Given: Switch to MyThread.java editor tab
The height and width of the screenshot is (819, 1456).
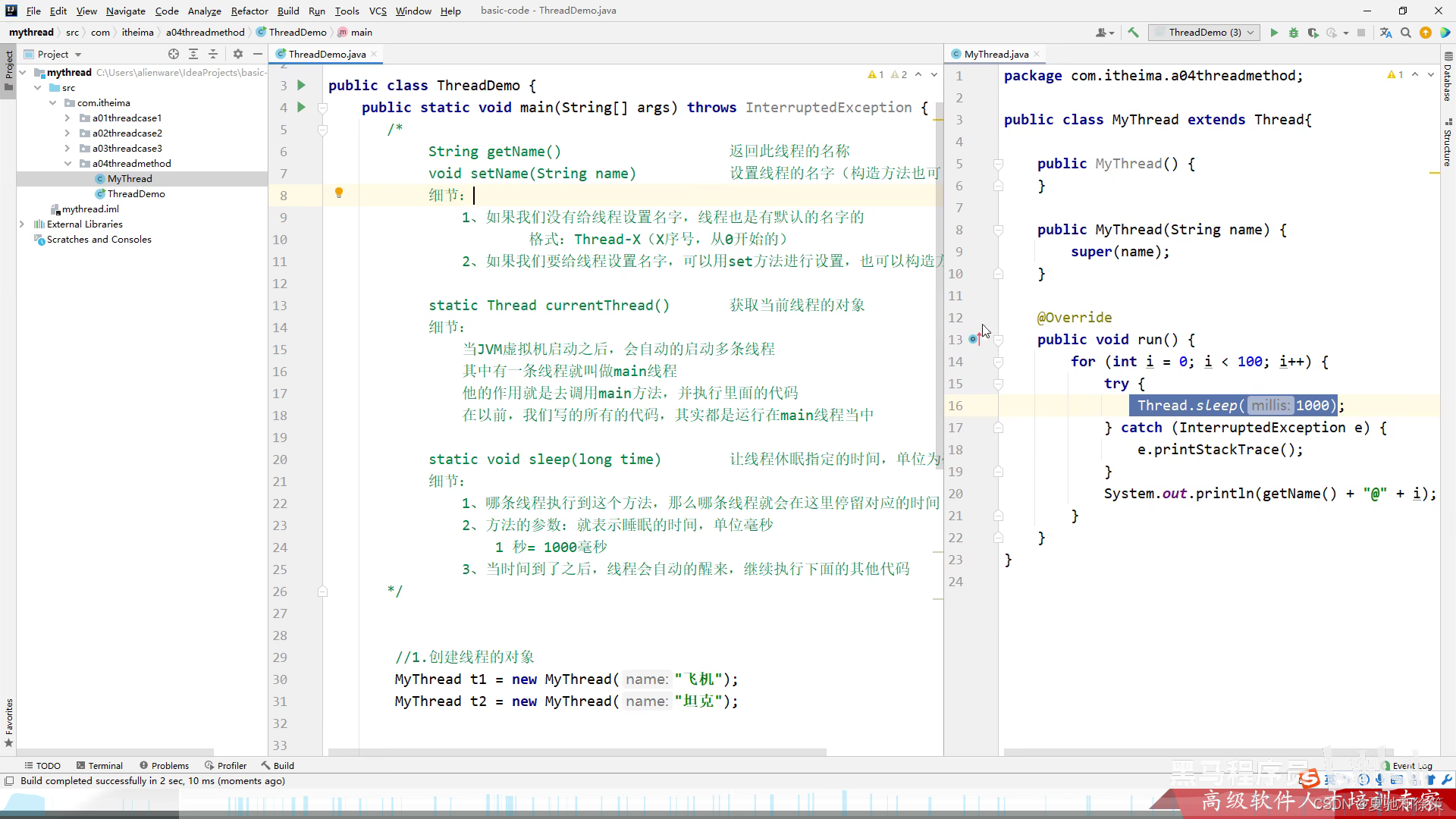Looking at the screenshot, I should pyautogui.click(x=996, y=54).
